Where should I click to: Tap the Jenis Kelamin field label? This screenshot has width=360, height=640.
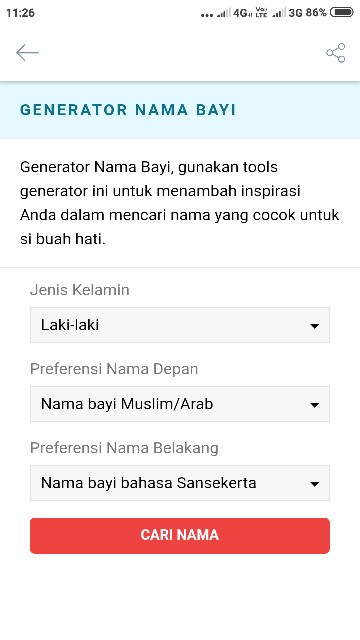tap(80, 290)
